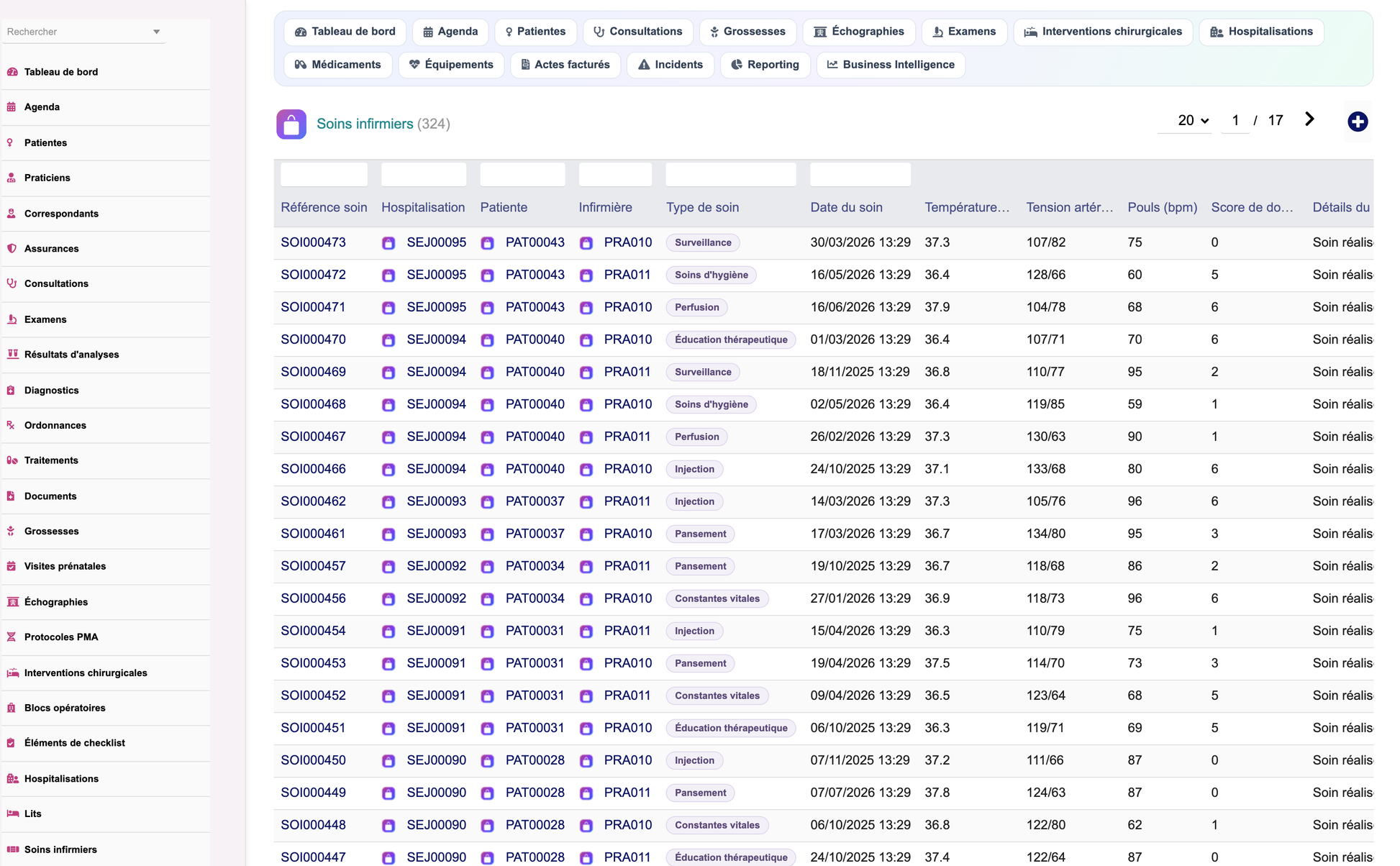Click temperature value 37.9

[937, 307]
